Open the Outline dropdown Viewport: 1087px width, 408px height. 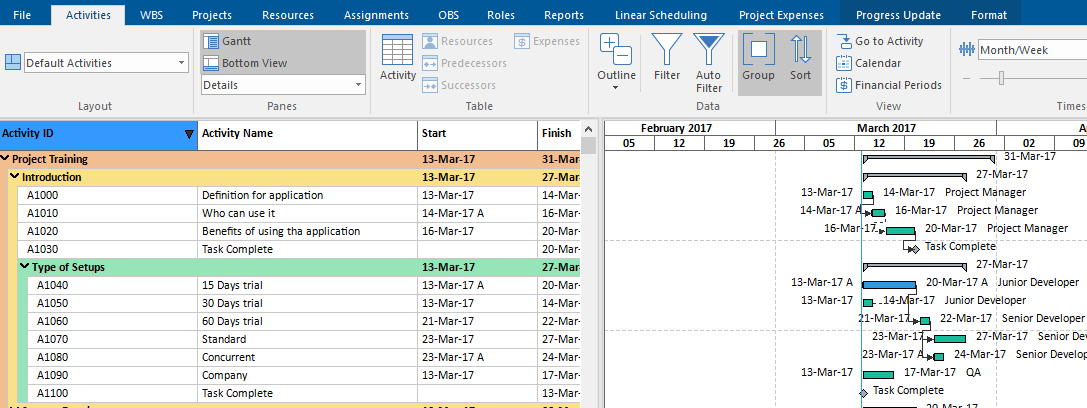tap(616, 62)
